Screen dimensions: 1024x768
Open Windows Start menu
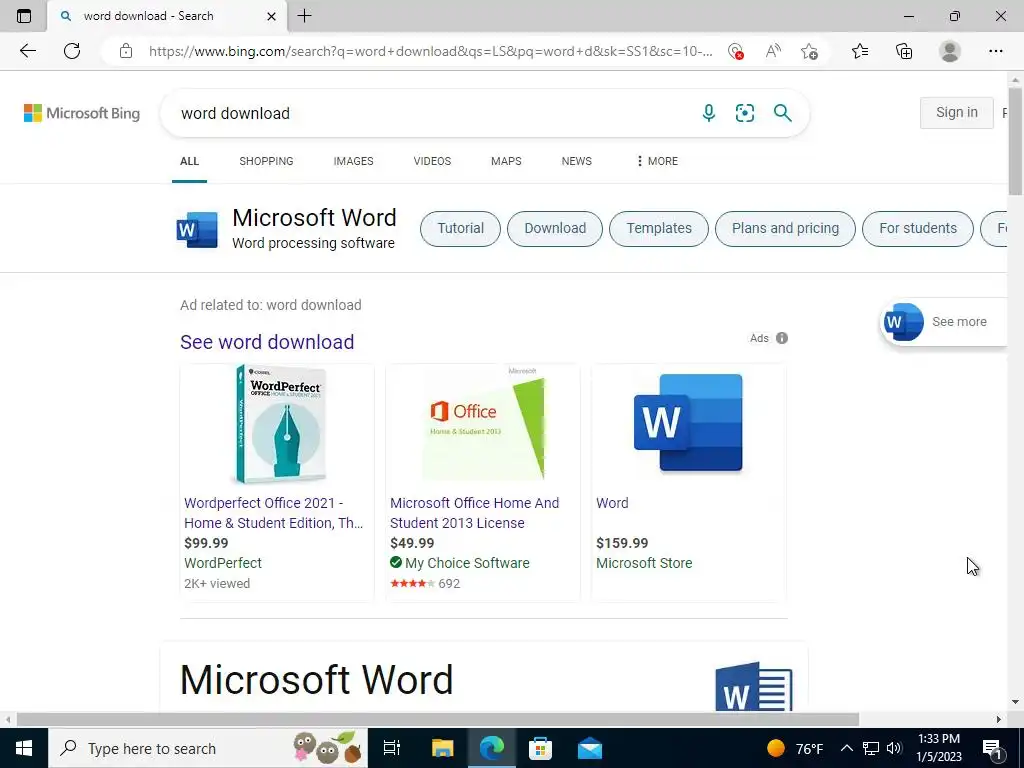(x=24, y=748)
